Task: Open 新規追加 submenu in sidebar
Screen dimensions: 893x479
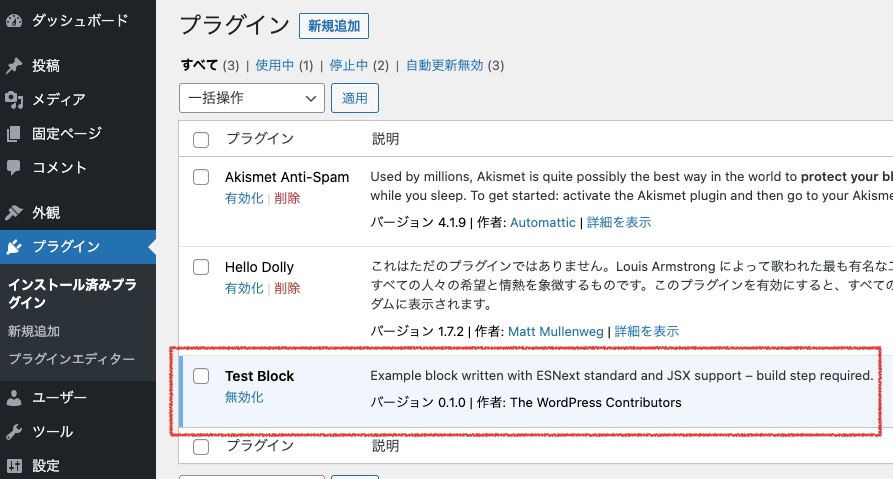Action: 34,331
